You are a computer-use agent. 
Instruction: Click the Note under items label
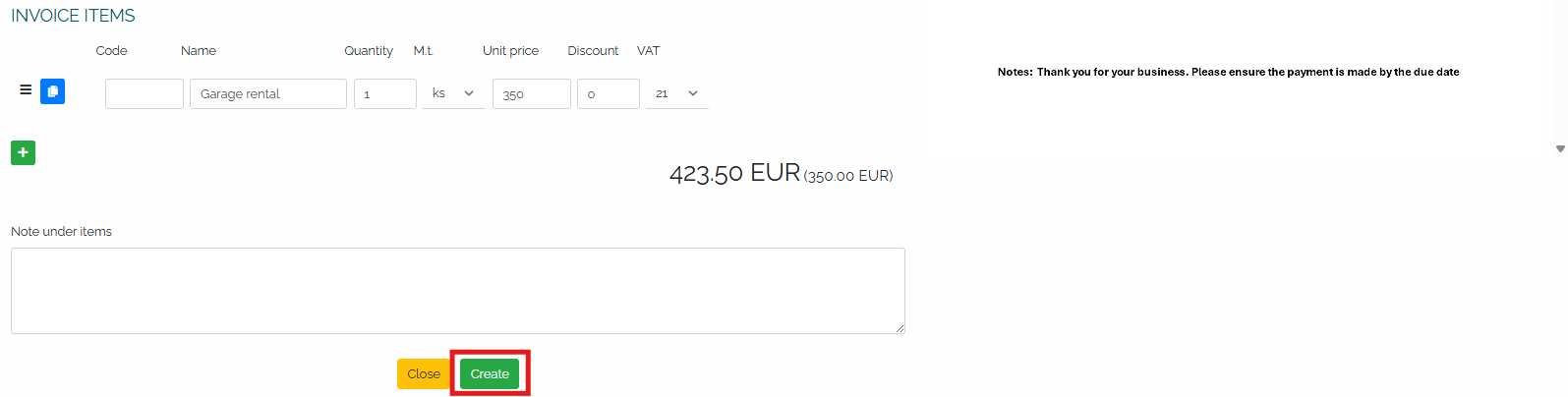tap(61, 232)
